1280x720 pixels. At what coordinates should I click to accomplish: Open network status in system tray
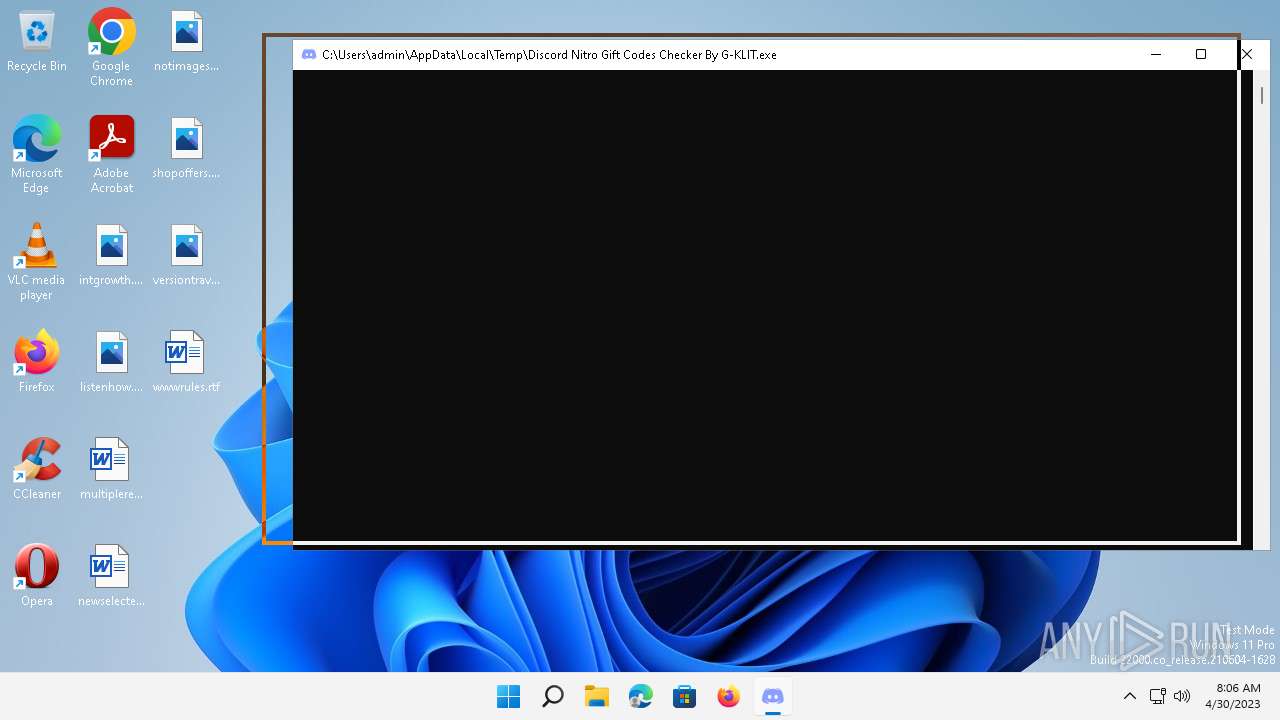tap(1157, 696)
